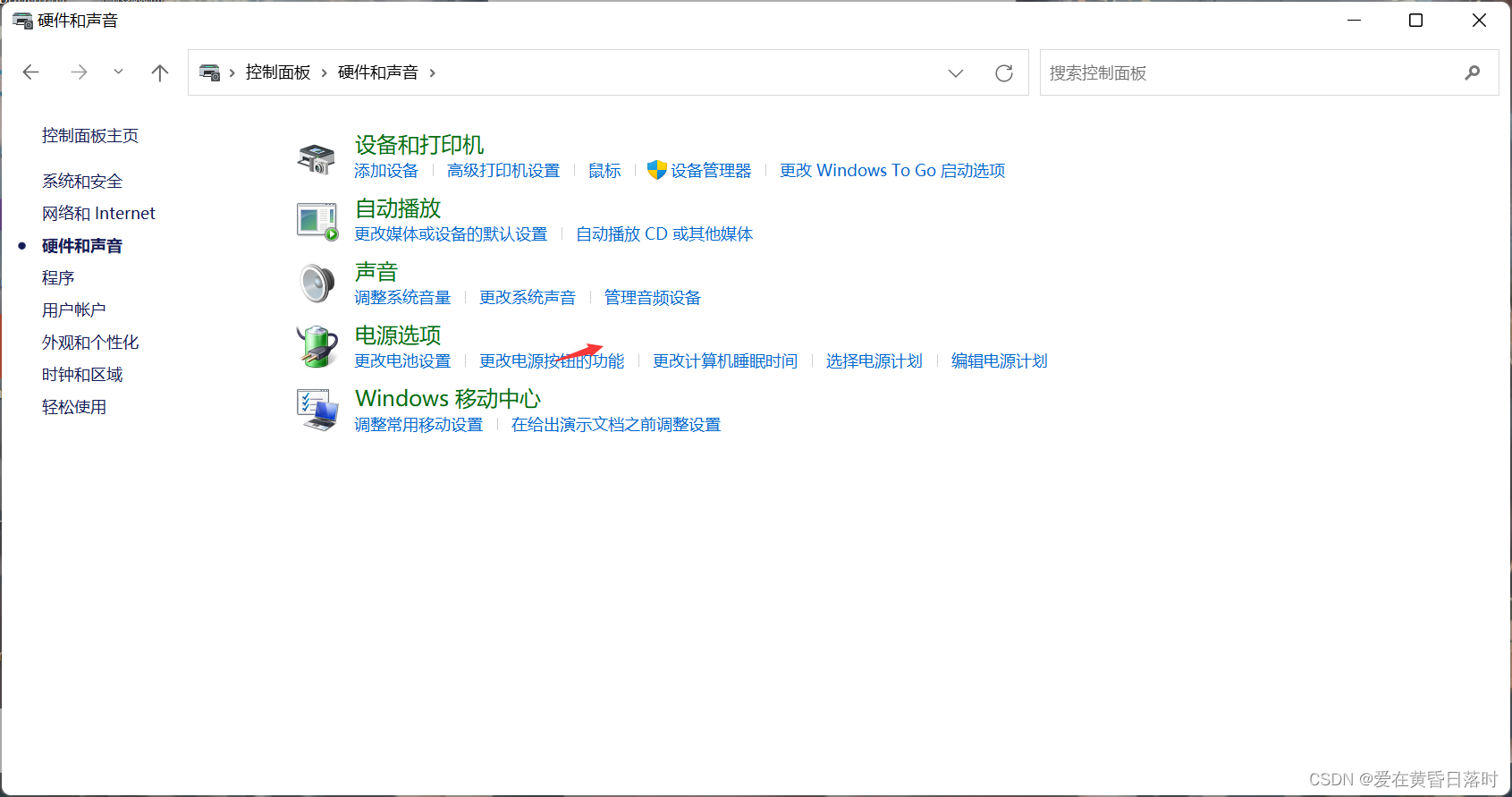
Task: Open 管理音频设备 link
Action: pos(653,298)
